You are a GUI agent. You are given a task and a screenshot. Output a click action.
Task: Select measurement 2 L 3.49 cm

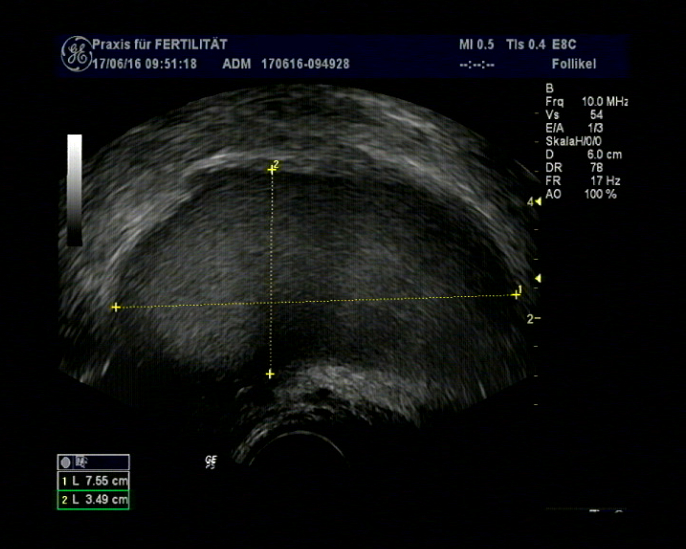[93, 499]
